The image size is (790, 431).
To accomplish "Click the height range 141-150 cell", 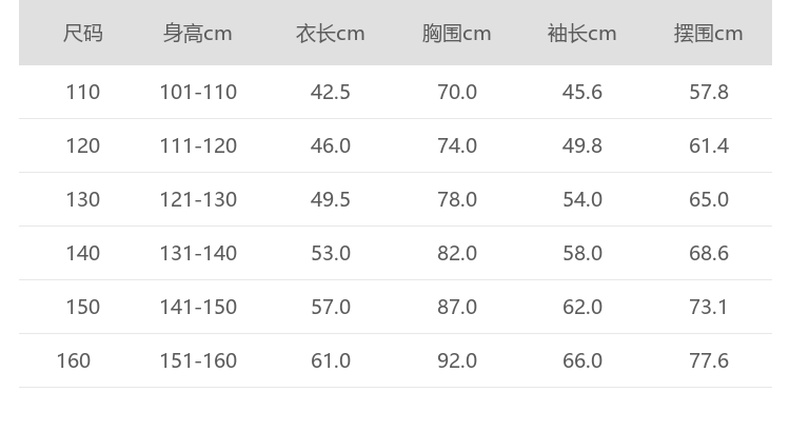I will [x=198, y=307].
